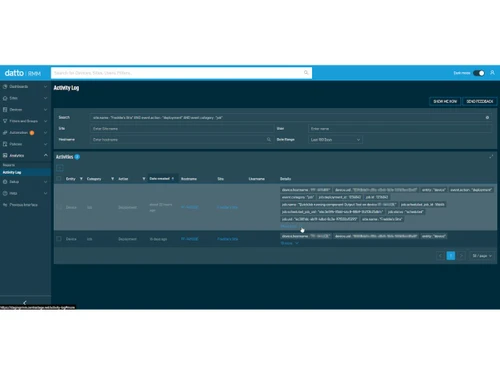Click the Help sidebar icon
500x375 pixels.
pos(5,193)
